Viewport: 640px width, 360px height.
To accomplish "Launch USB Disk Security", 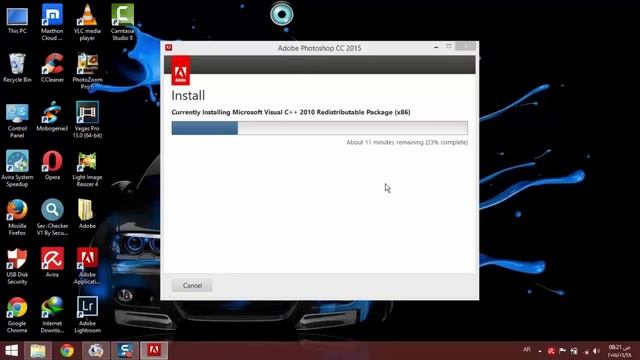I will coord(17,266).
